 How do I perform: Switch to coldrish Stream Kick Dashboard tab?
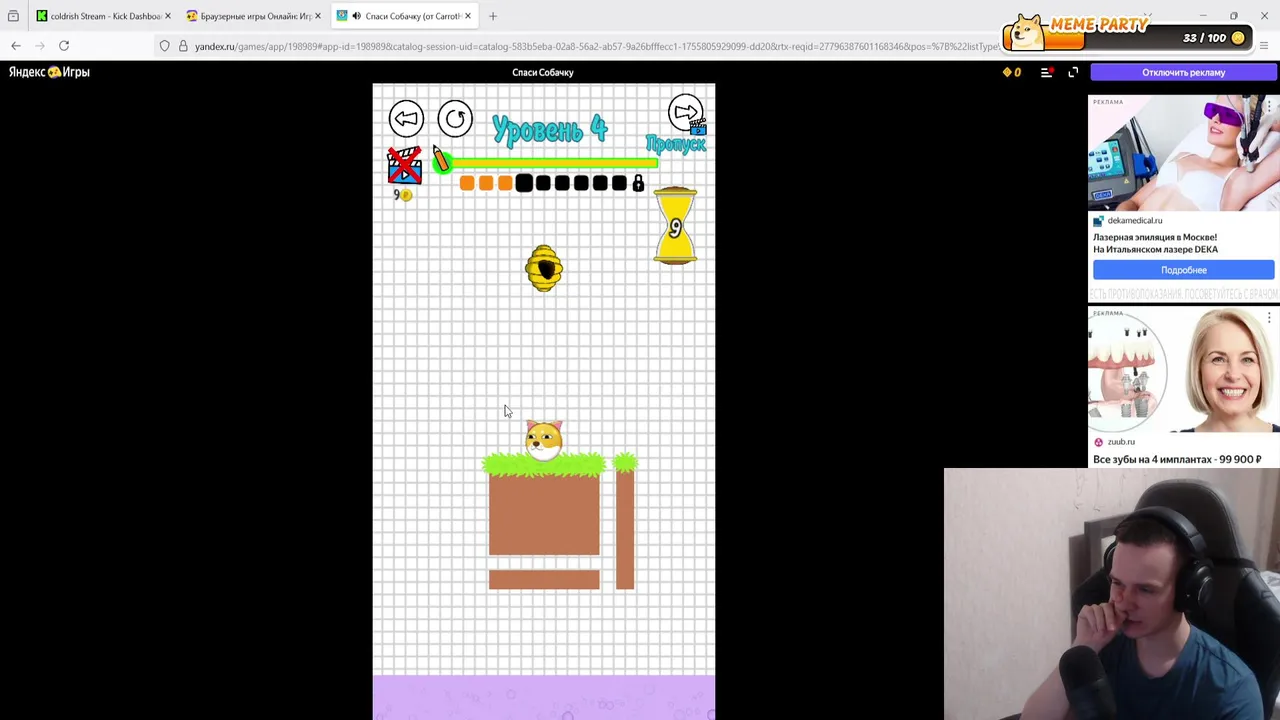[102, 16]
